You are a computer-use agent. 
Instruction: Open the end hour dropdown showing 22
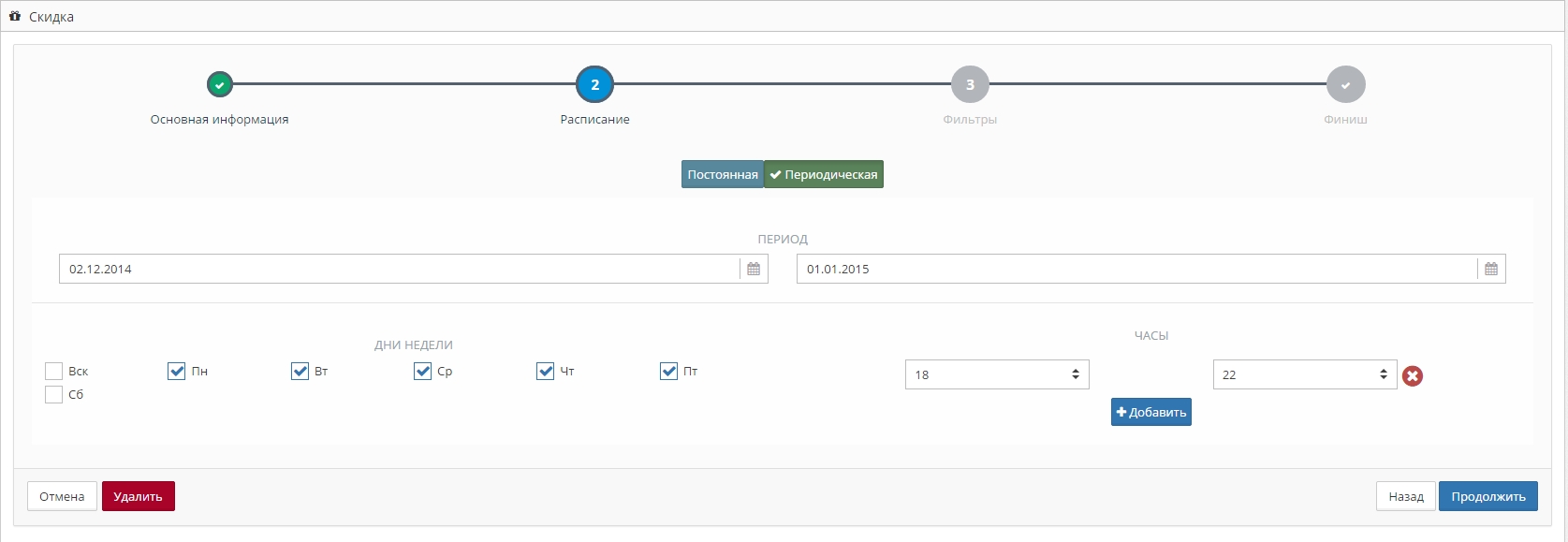pos(1304,374)
